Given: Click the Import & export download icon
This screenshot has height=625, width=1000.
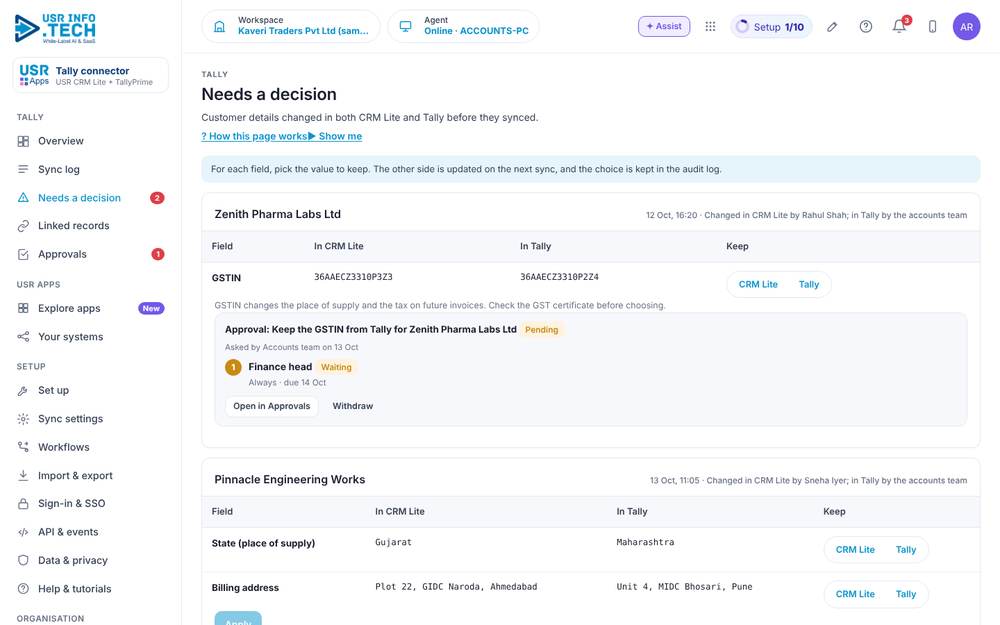Looking at the screenshot, I should coord(23,476).
